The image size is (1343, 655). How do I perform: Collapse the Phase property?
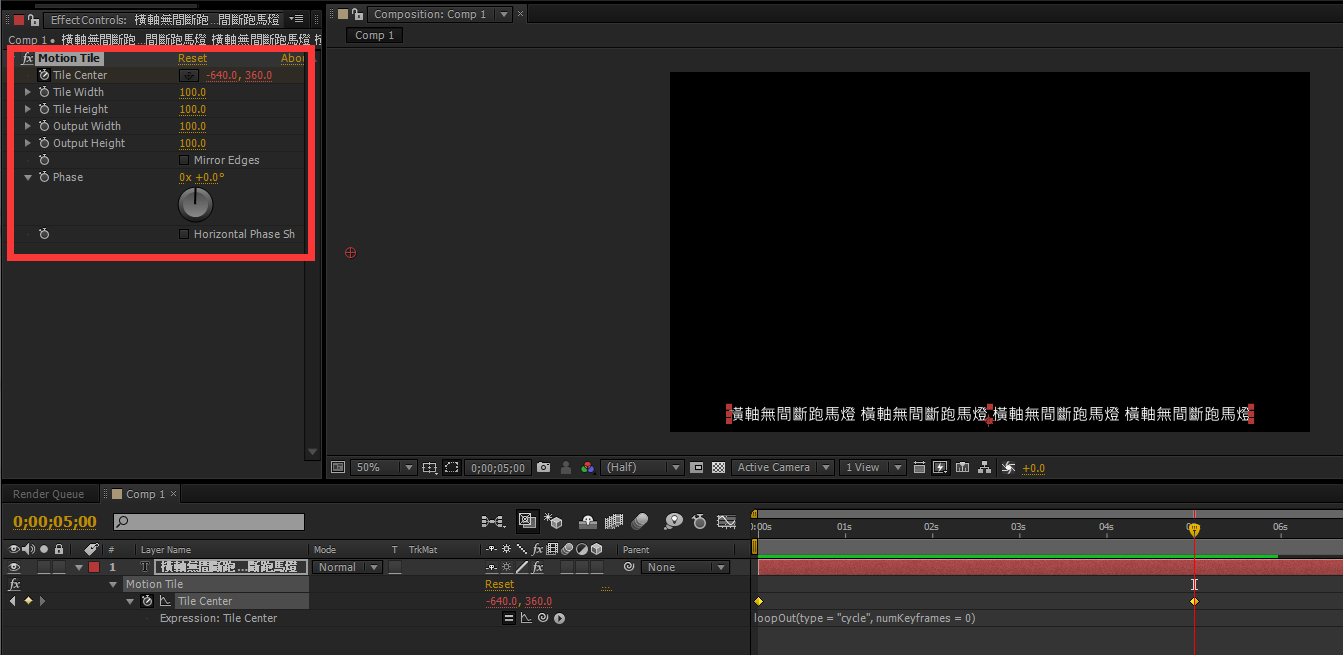[28, 177]
